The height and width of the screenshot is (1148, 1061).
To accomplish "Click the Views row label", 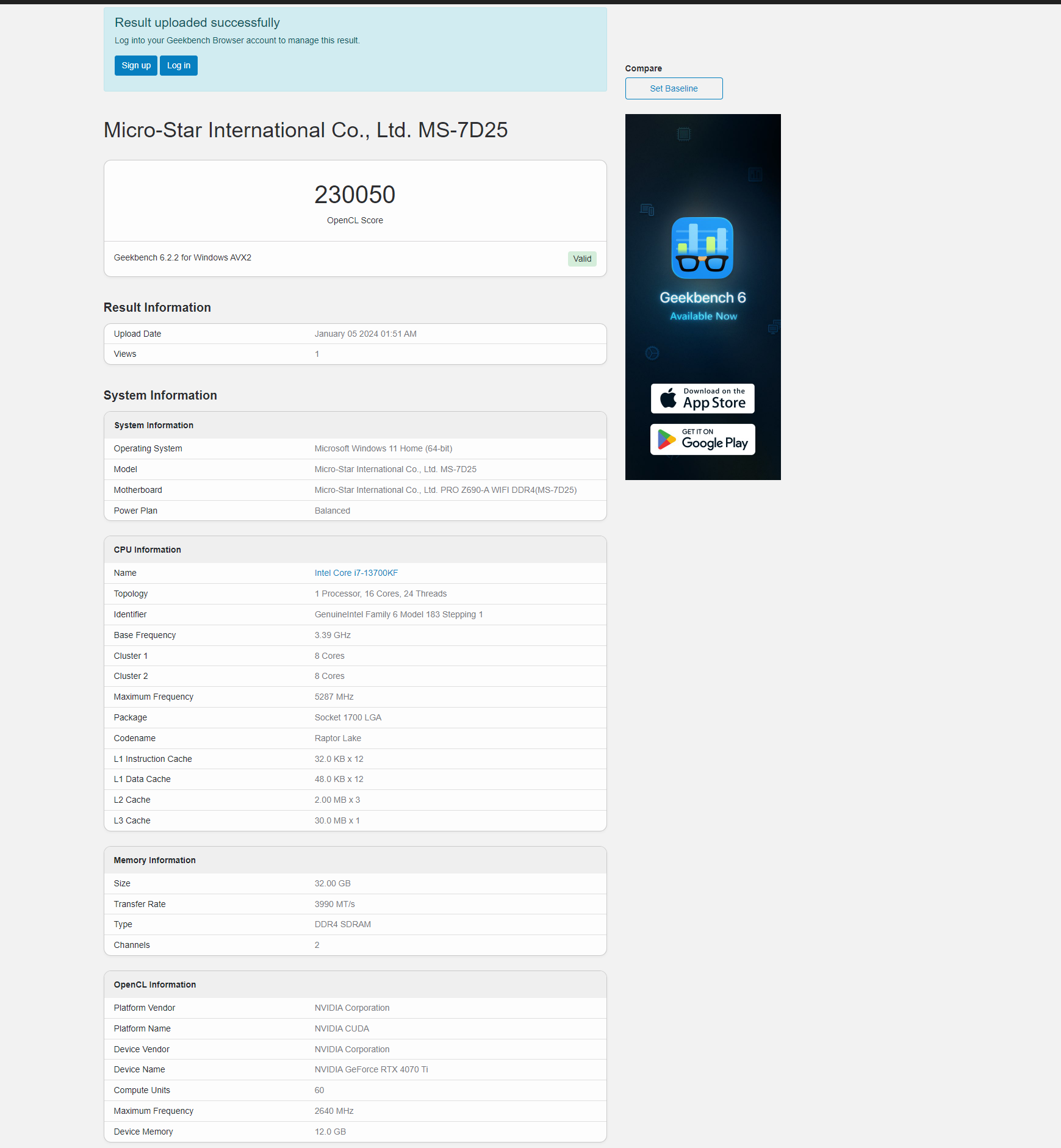I will [x=125, y=354].
